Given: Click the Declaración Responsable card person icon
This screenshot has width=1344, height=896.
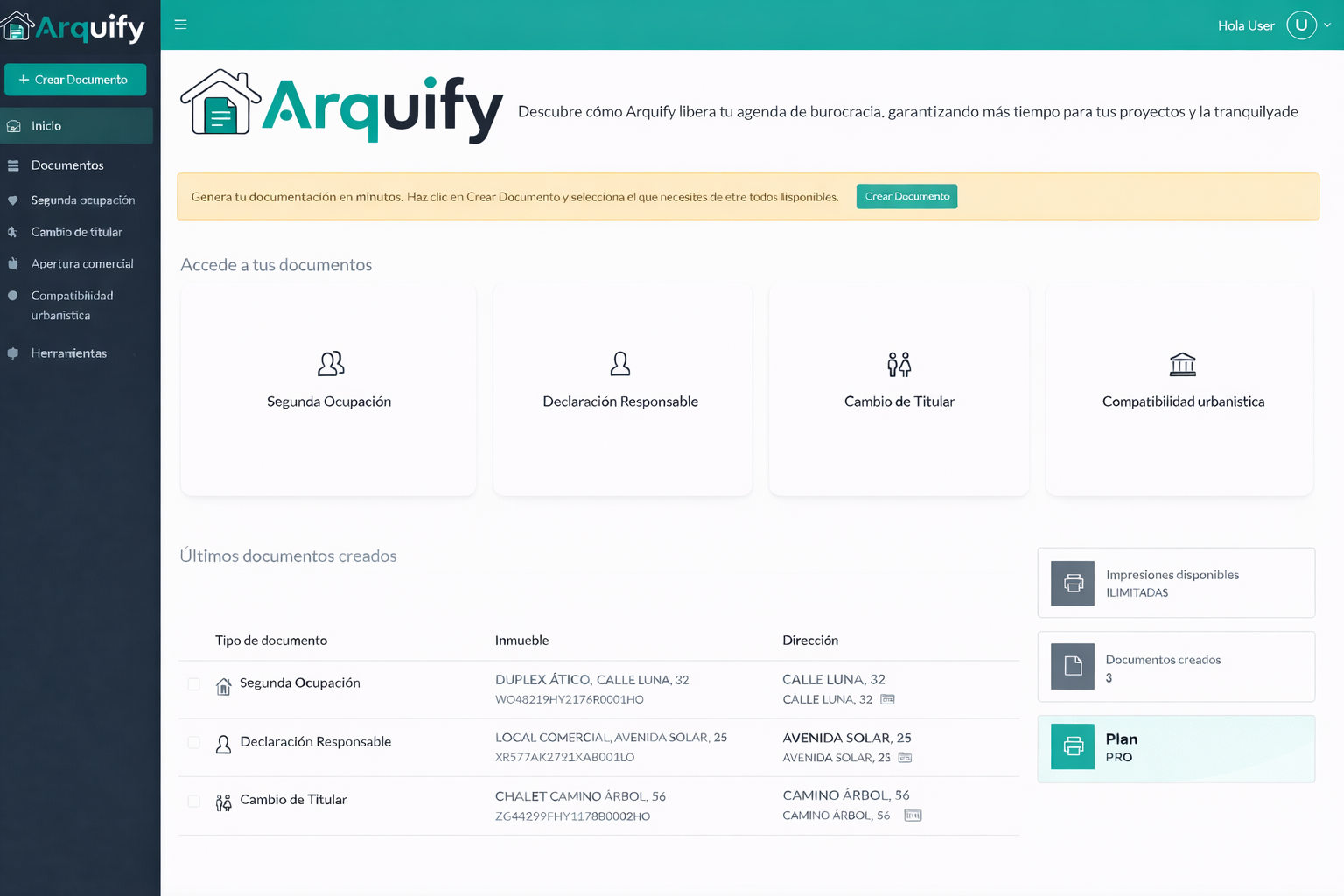Looking at the screenshot, I should [x=620, y=363].
